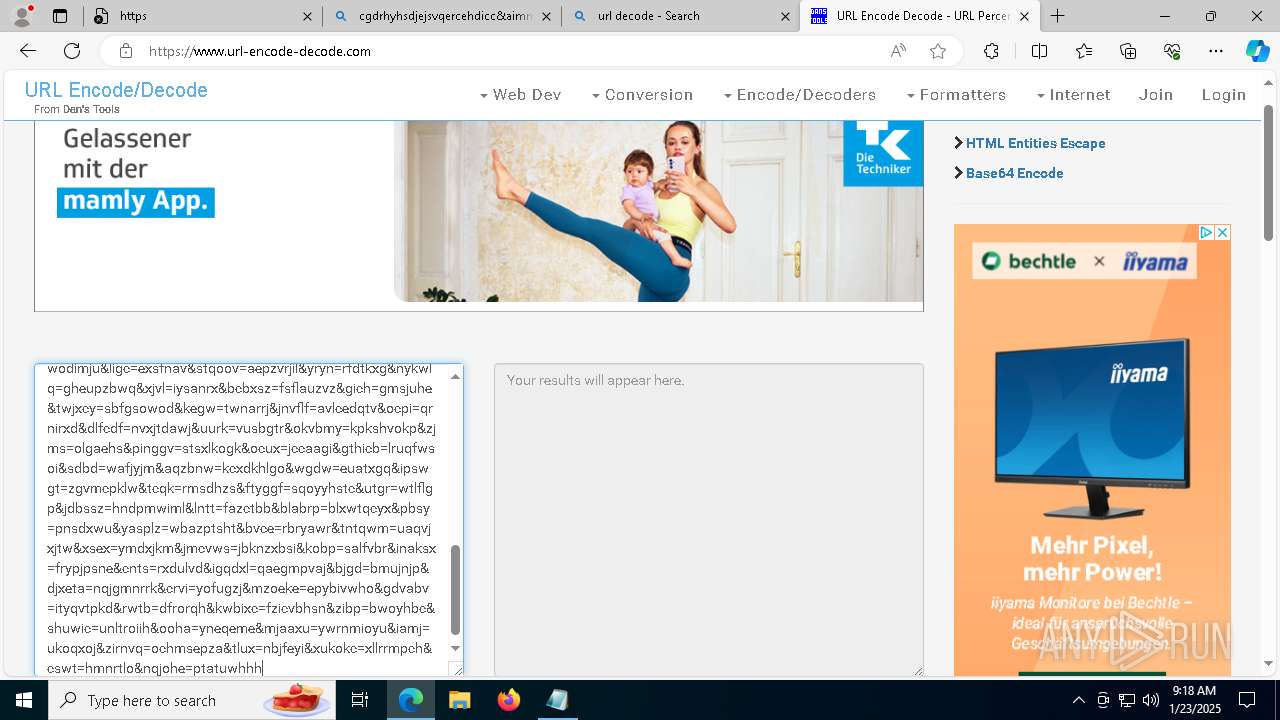Click the taskbar search box
The width and height of the screenshot is (1280, 720).
point(190,700)
